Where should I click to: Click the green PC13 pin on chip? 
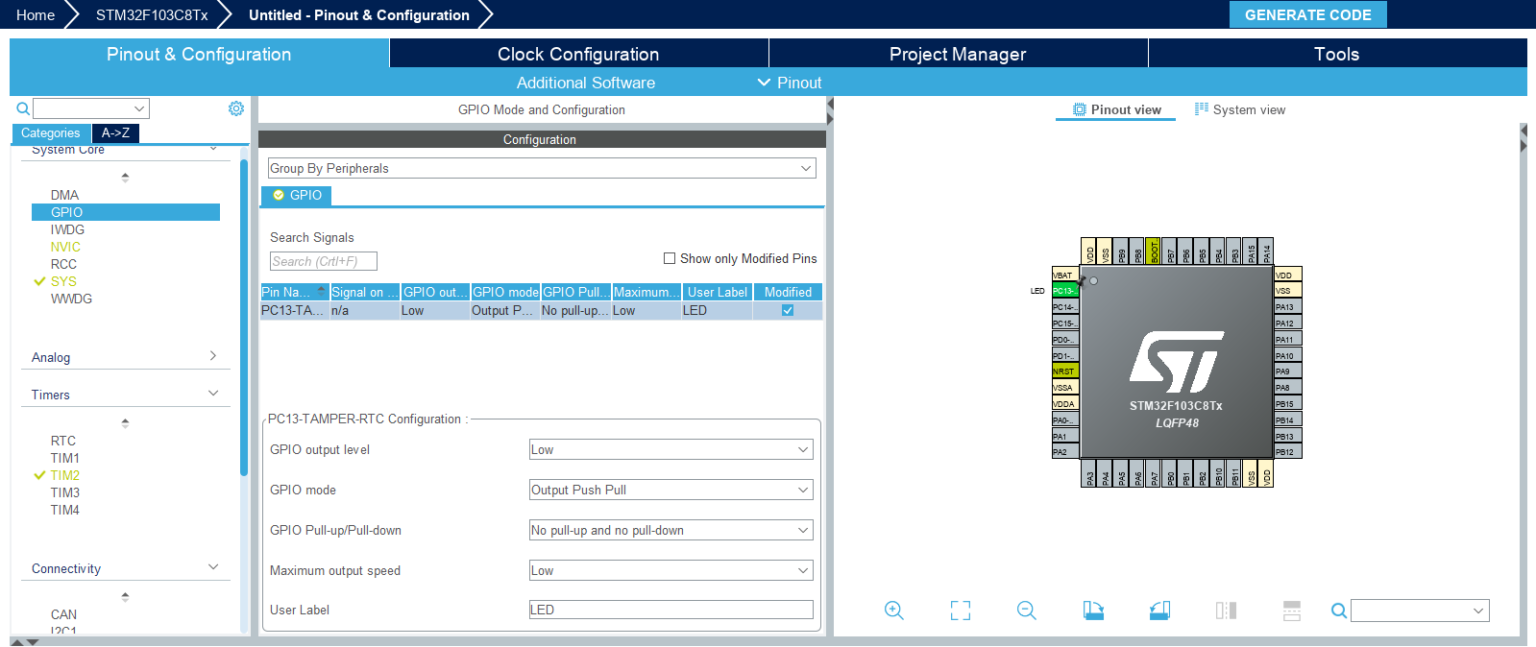coord(1065,291)
